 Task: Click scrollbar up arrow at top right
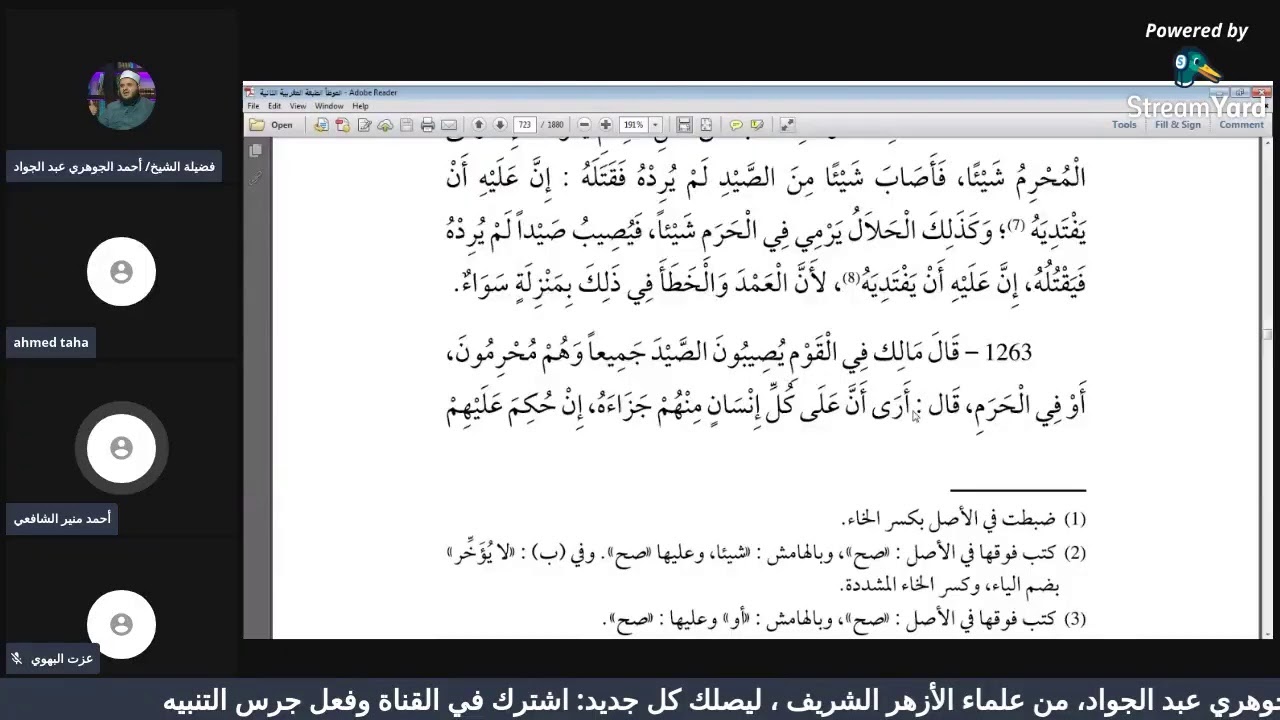tap(1267, 145)
